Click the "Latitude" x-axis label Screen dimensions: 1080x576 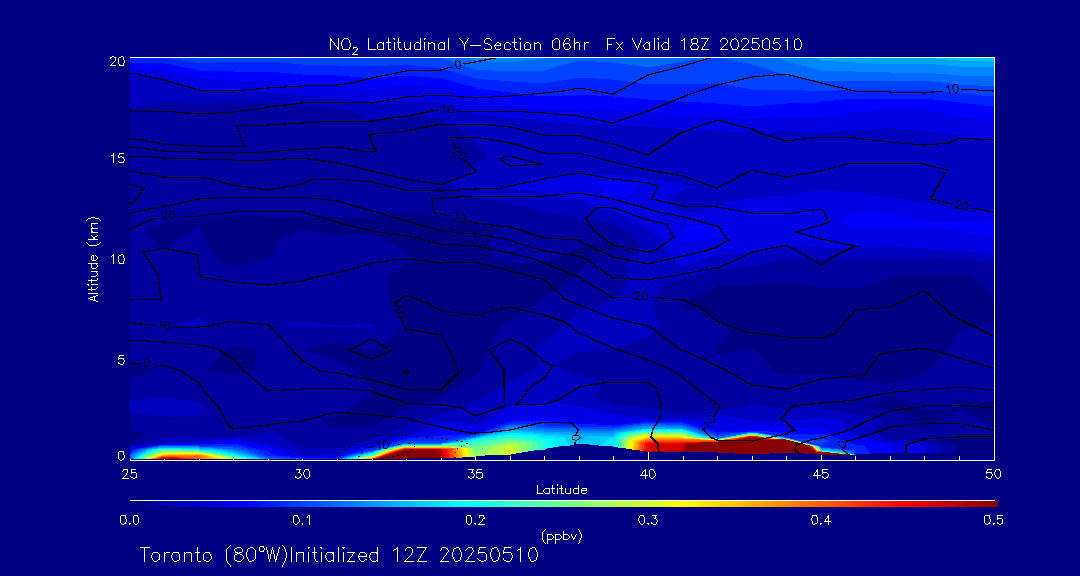(x=562, y=489)
